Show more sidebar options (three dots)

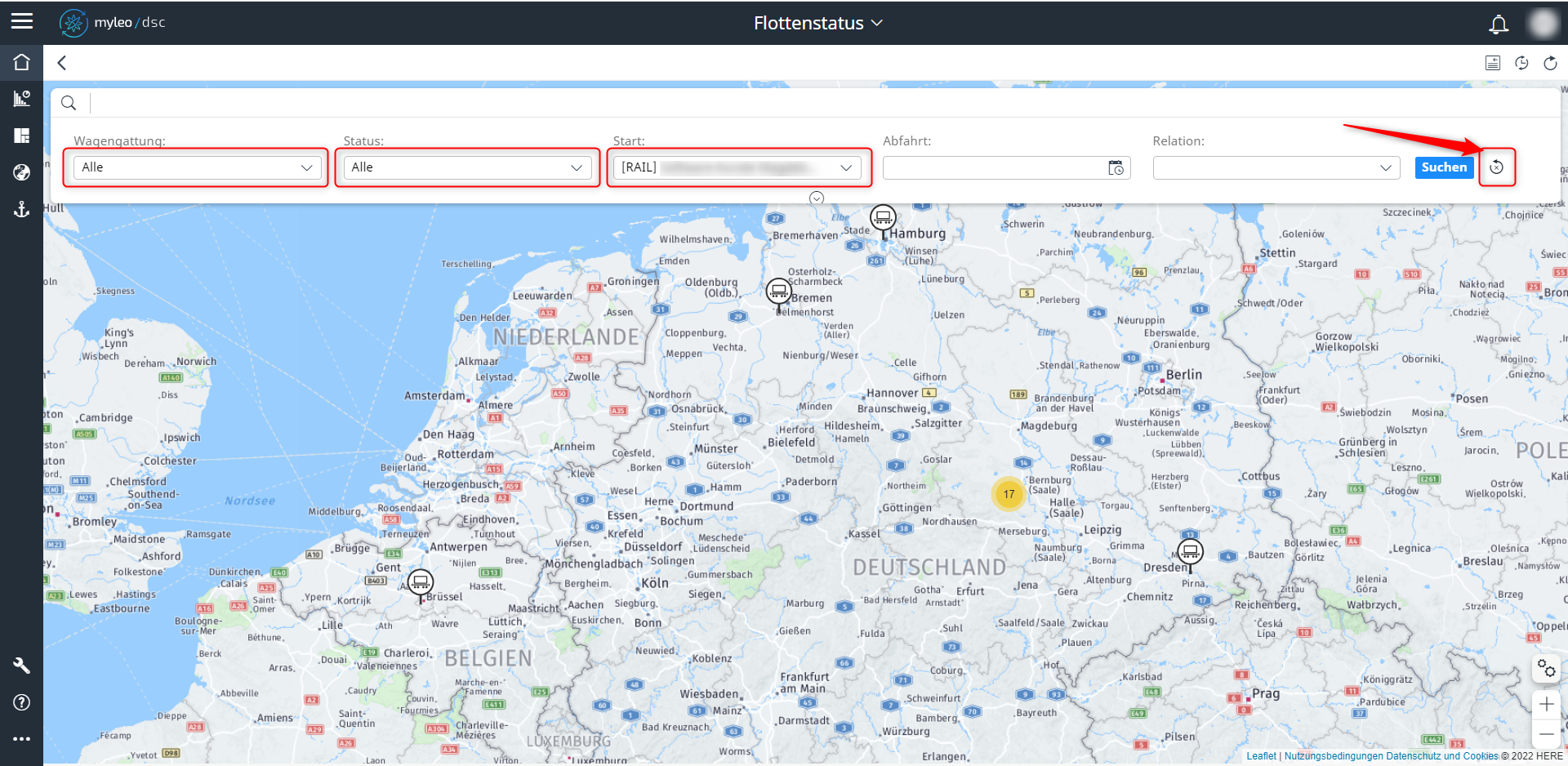tap(22, 739)
